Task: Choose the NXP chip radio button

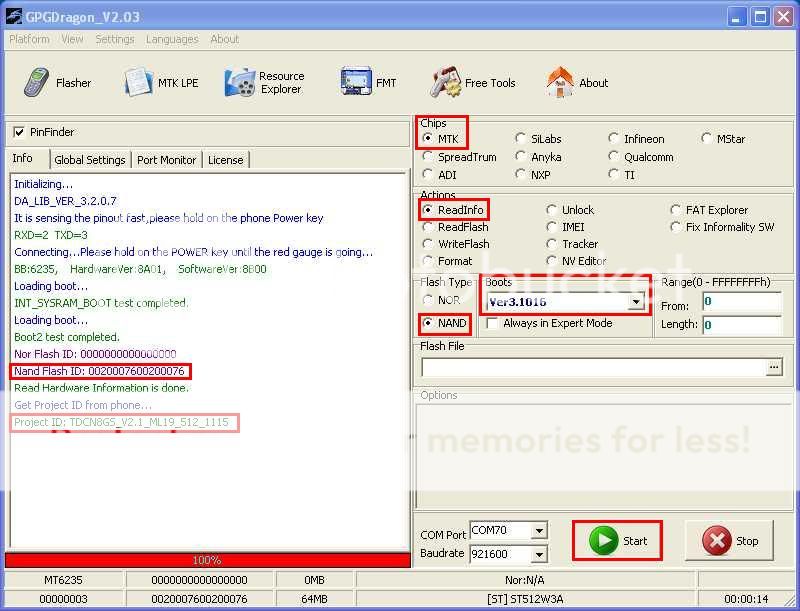Action: pyautogui.click(x=520, y=174)
